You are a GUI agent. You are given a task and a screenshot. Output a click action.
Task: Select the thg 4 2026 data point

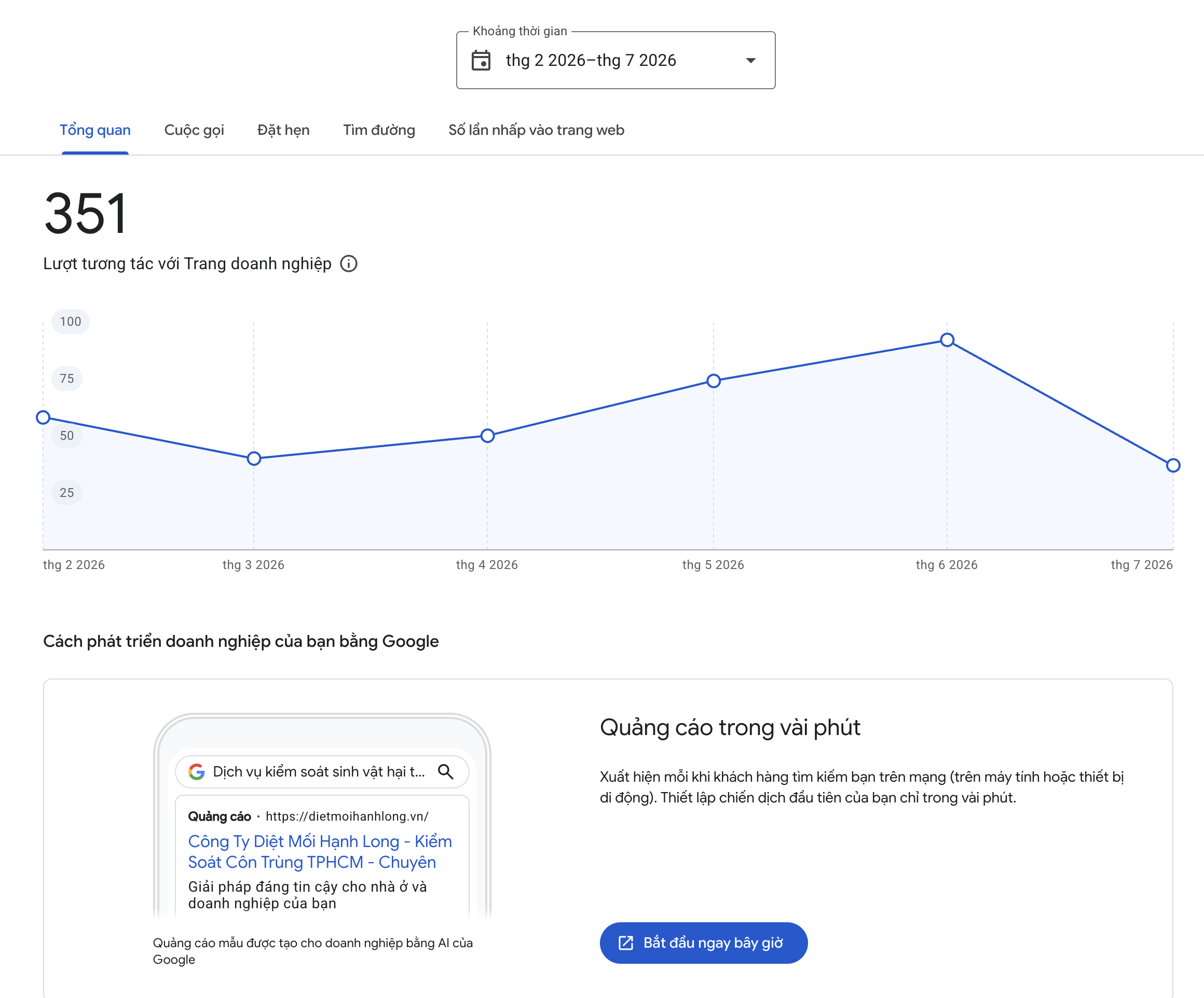487,435
